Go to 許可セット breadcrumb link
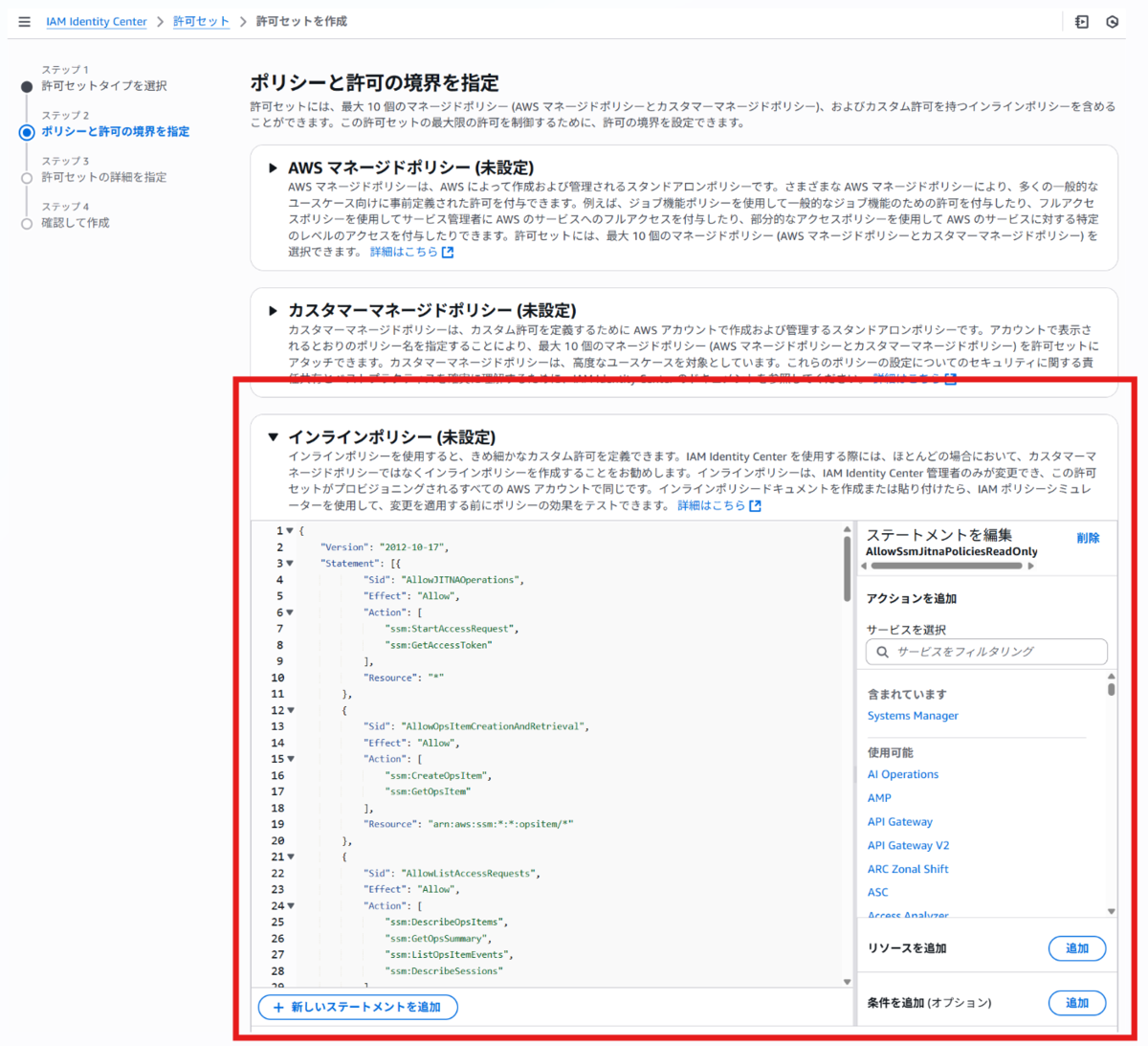 [x=201, y=21]
